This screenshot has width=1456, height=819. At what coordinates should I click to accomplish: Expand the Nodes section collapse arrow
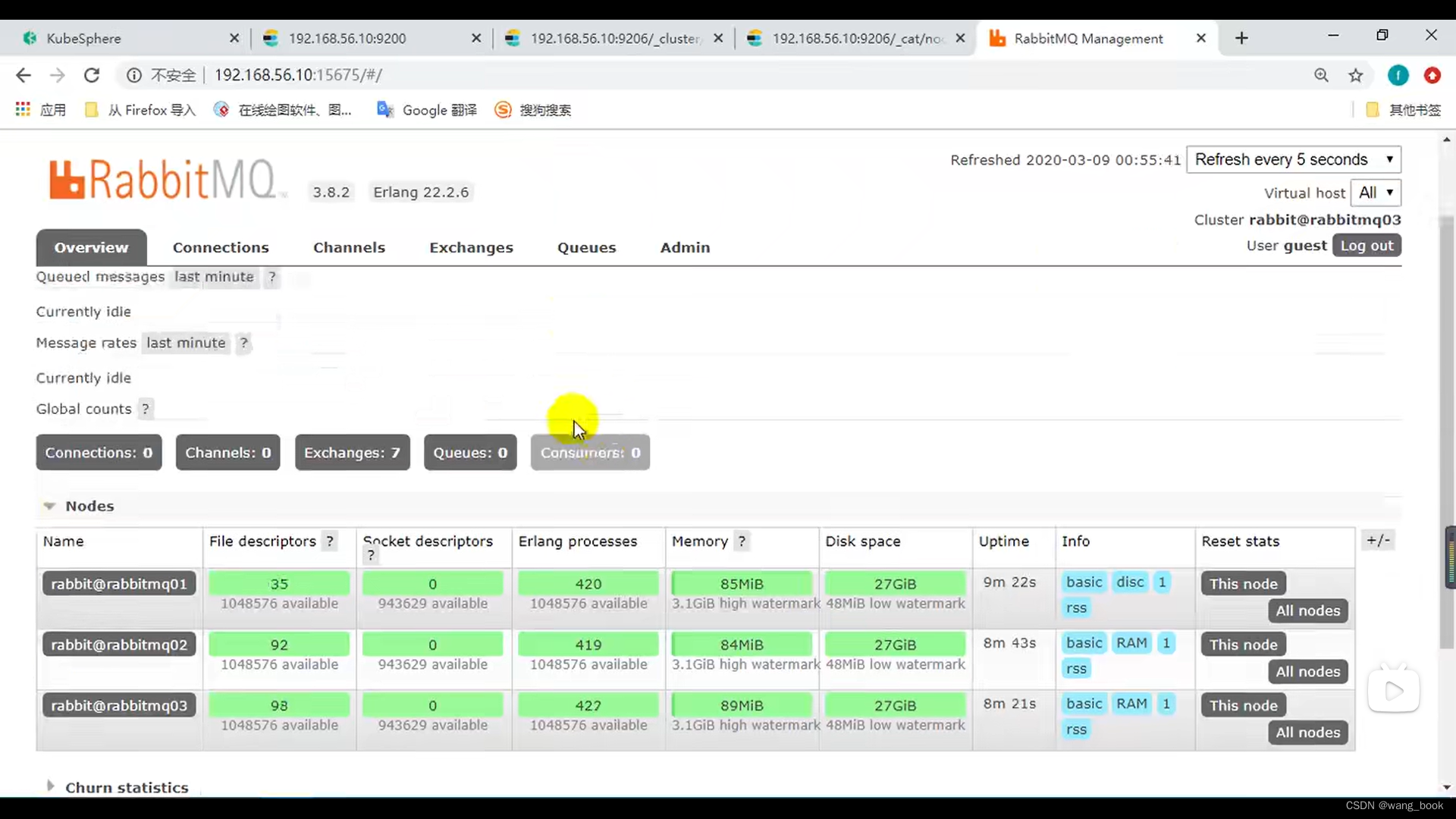49,505
